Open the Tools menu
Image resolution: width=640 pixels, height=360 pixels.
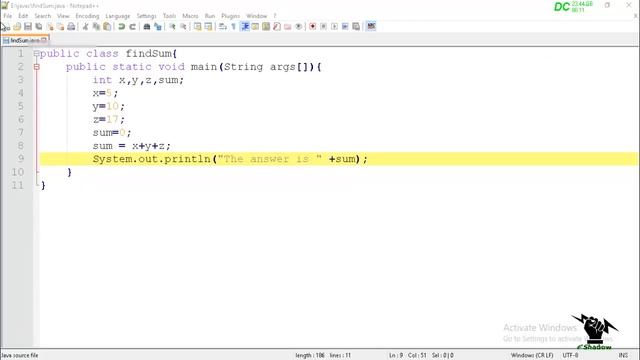tap(169, 16)
